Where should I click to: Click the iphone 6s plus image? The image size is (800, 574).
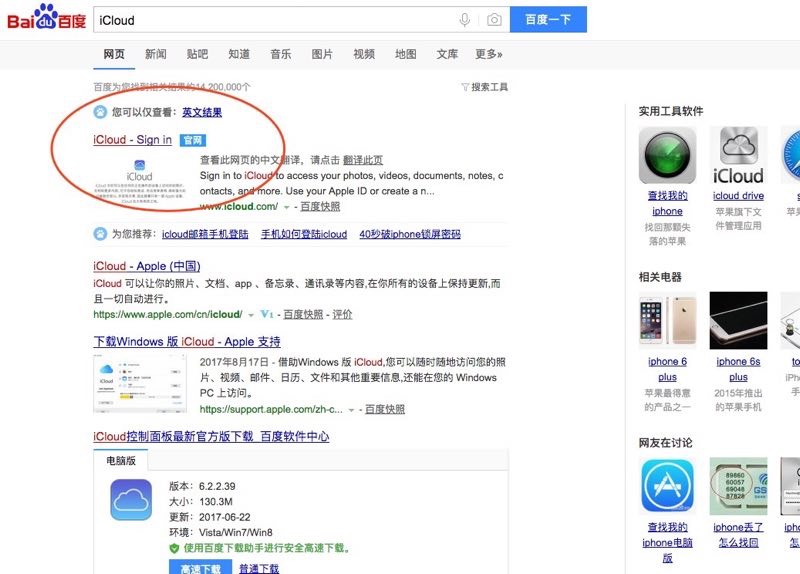(738, 320)
